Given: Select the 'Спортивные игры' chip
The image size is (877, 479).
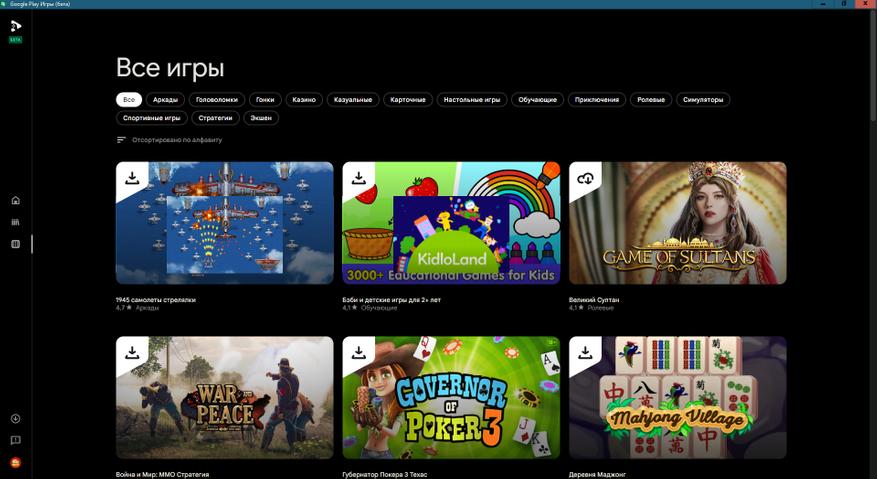Looking at the screenshot, I should coord(152,118).
